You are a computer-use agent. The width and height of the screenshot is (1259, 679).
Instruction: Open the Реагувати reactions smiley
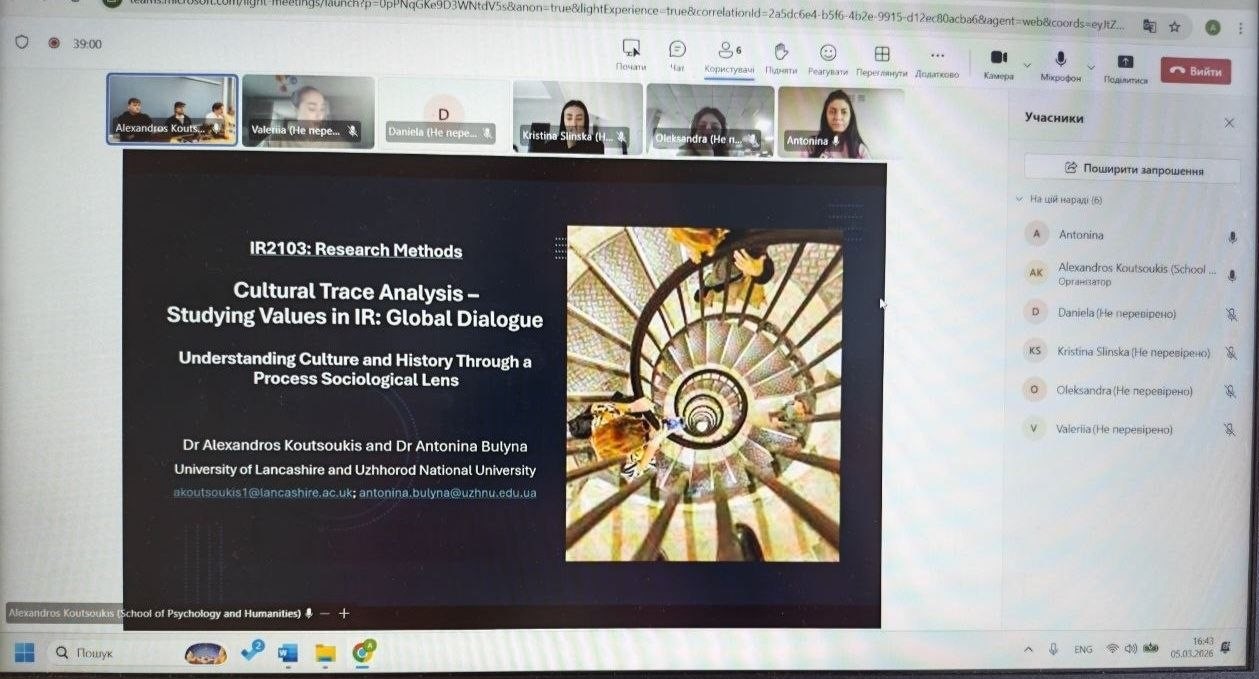point(828,54)
